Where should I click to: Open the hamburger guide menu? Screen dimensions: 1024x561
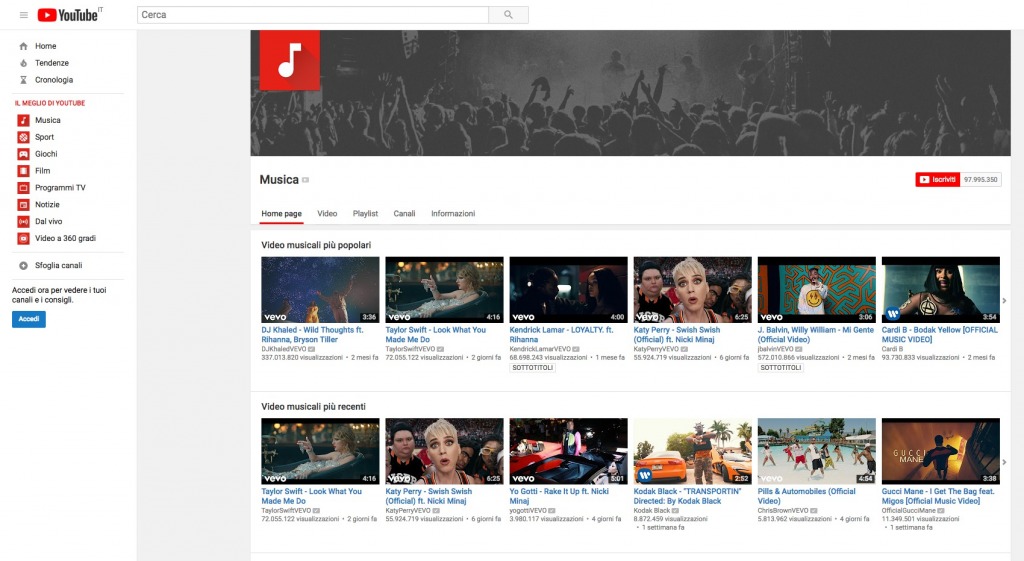point(24,15)
